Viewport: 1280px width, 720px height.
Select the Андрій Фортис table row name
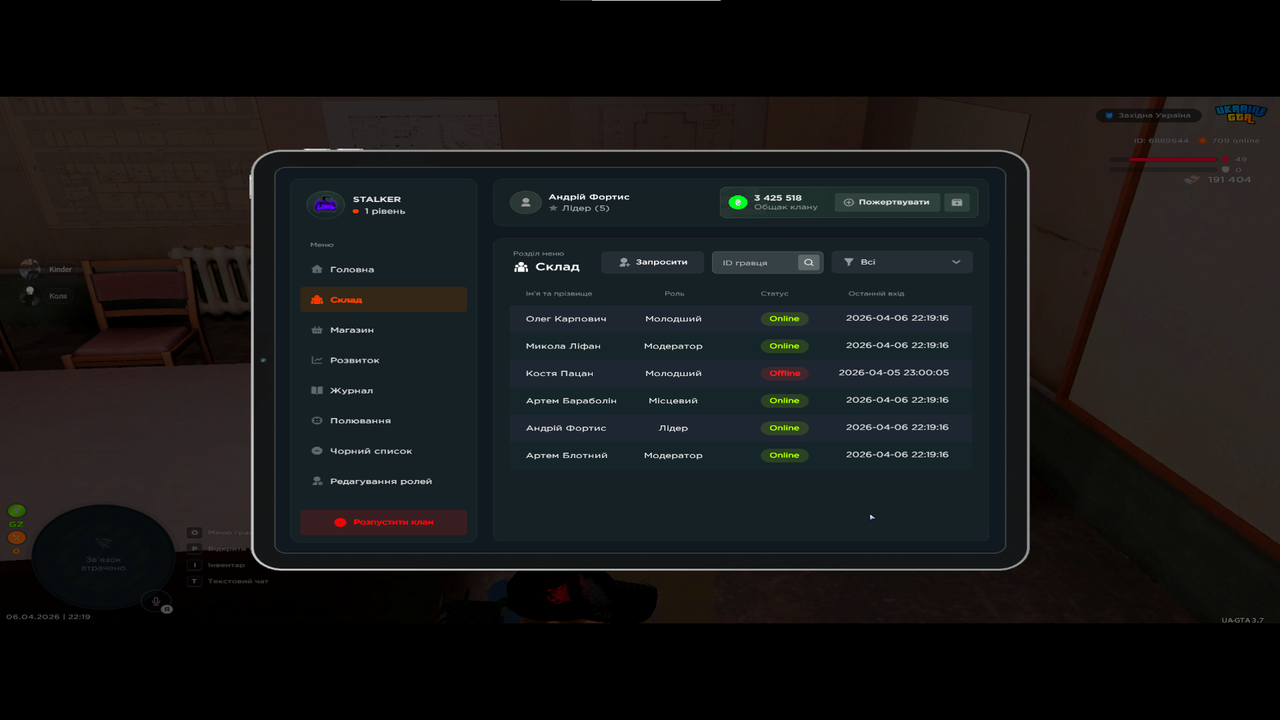[x=566, y=428]
